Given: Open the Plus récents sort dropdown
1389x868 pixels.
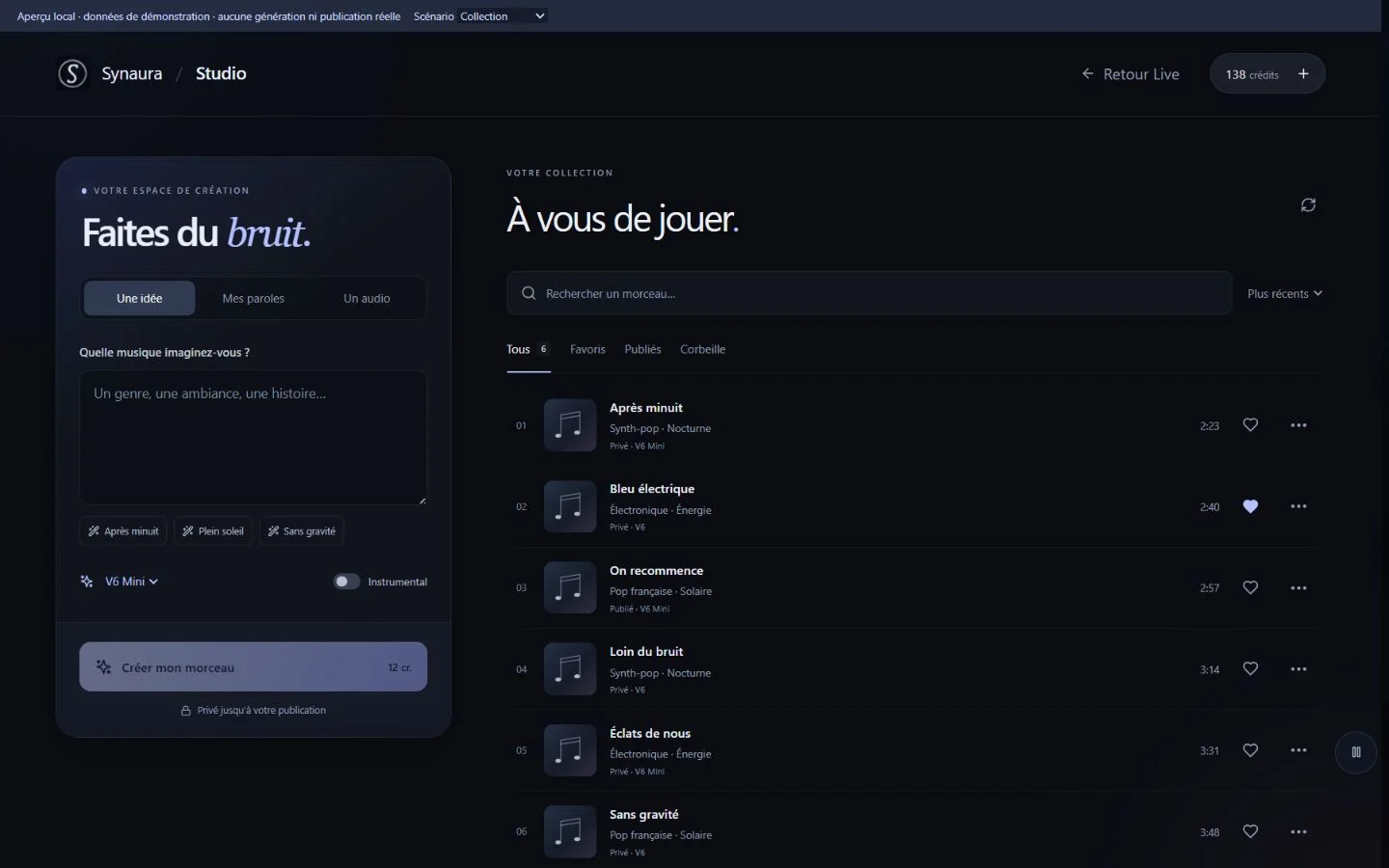Looking at the screenshot, I should (1285, 294).
